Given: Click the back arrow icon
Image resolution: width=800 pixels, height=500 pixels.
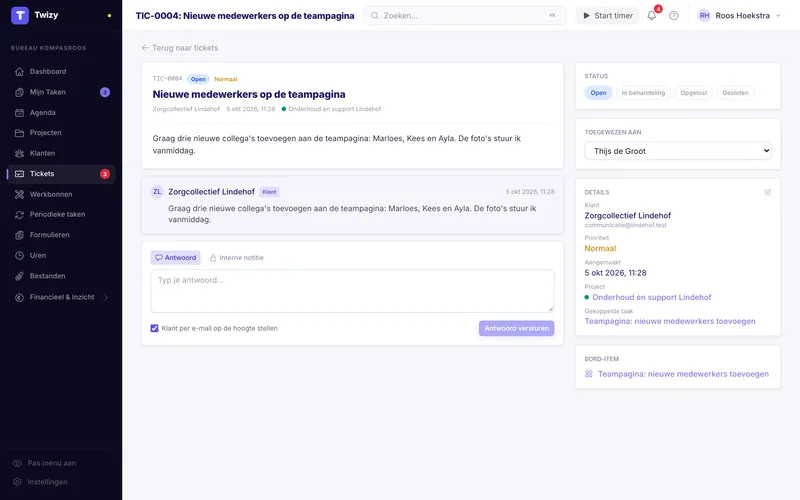Looking at the screenshot, I should (x=145, y=47).
